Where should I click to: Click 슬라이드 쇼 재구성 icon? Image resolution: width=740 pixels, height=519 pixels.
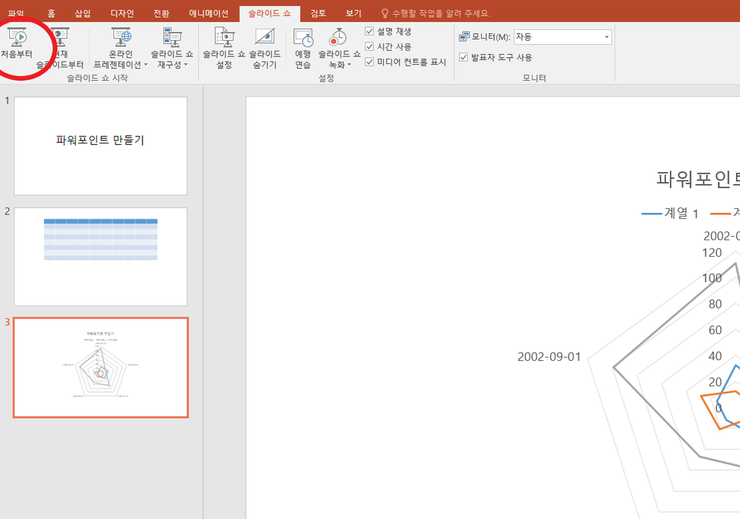172,37
